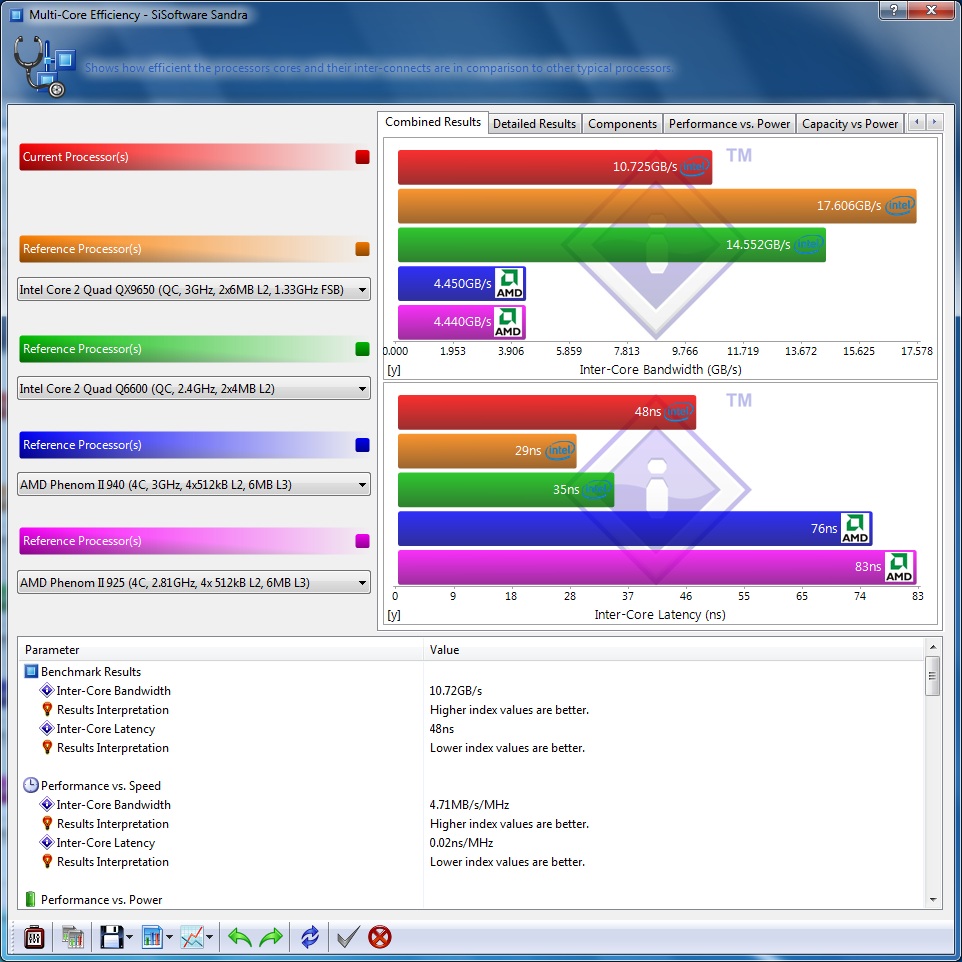
Task: Click the green 14.552GB/s bandwidth bar
Action: click(612, 244)
